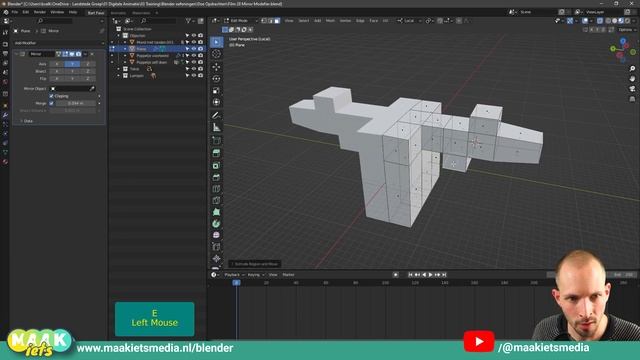
Task: Open the Local transform orientation dropdown
Action: pyautogui.click(x=409, y=20)
